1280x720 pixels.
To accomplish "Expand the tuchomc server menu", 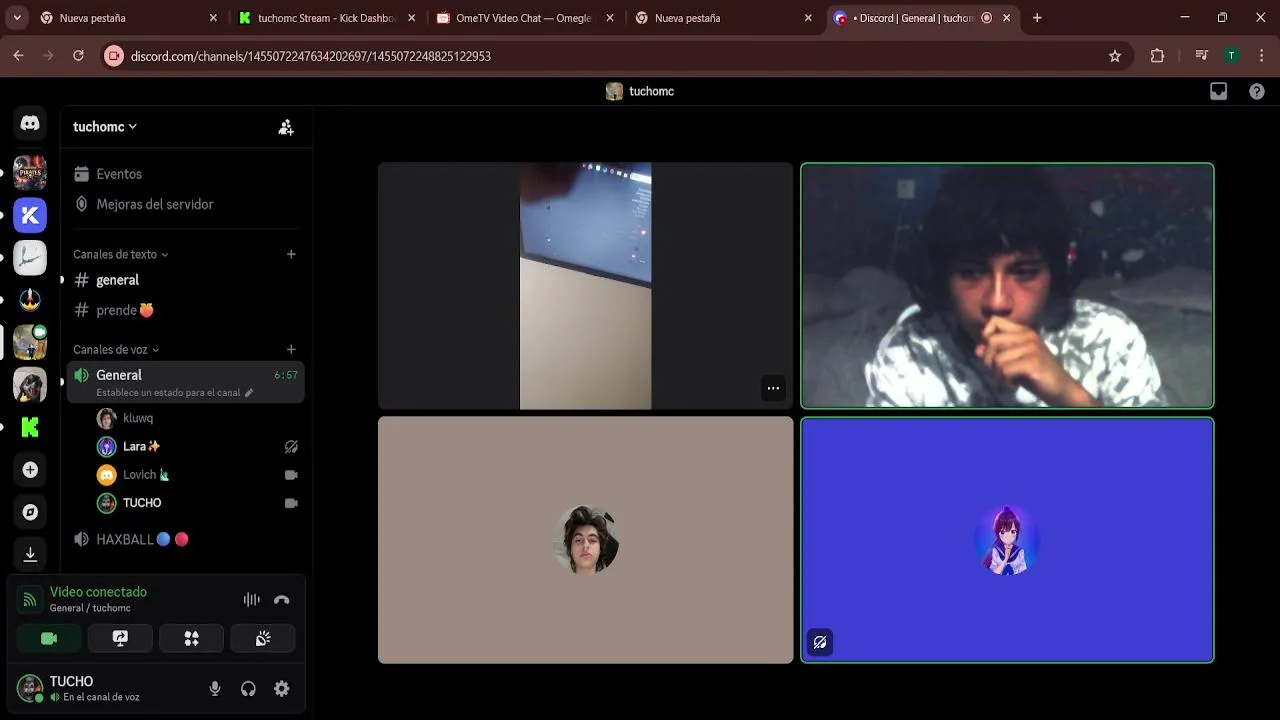I will click(105, 127).
